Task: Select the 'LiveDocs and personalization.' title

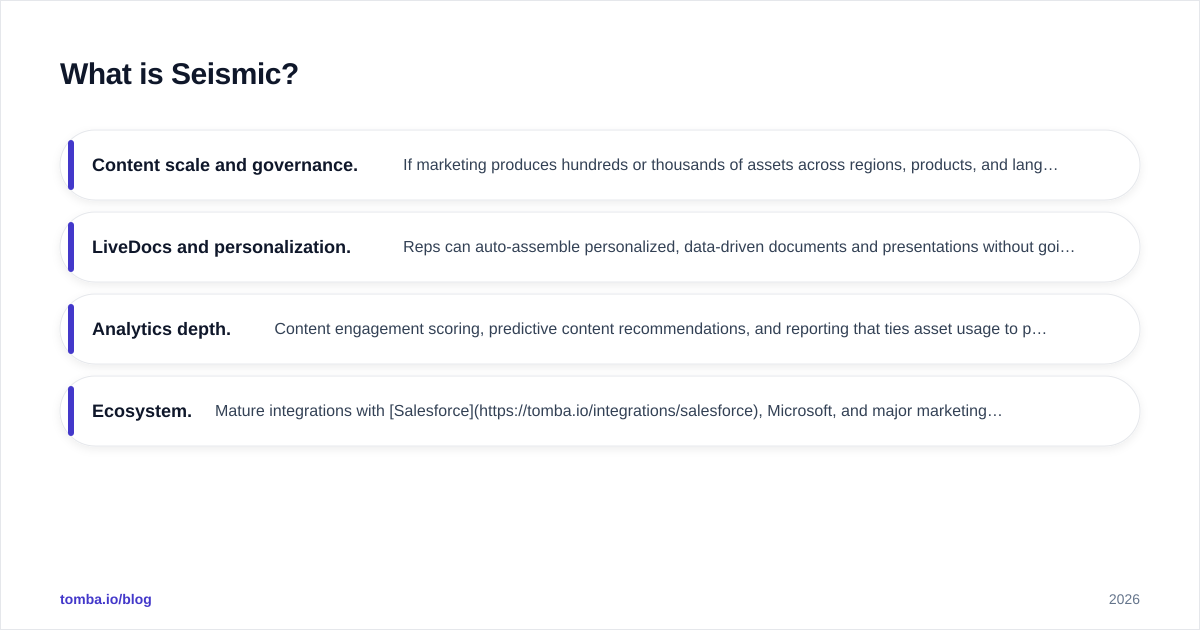Action: pyautogui.click(x=221, y=247)
